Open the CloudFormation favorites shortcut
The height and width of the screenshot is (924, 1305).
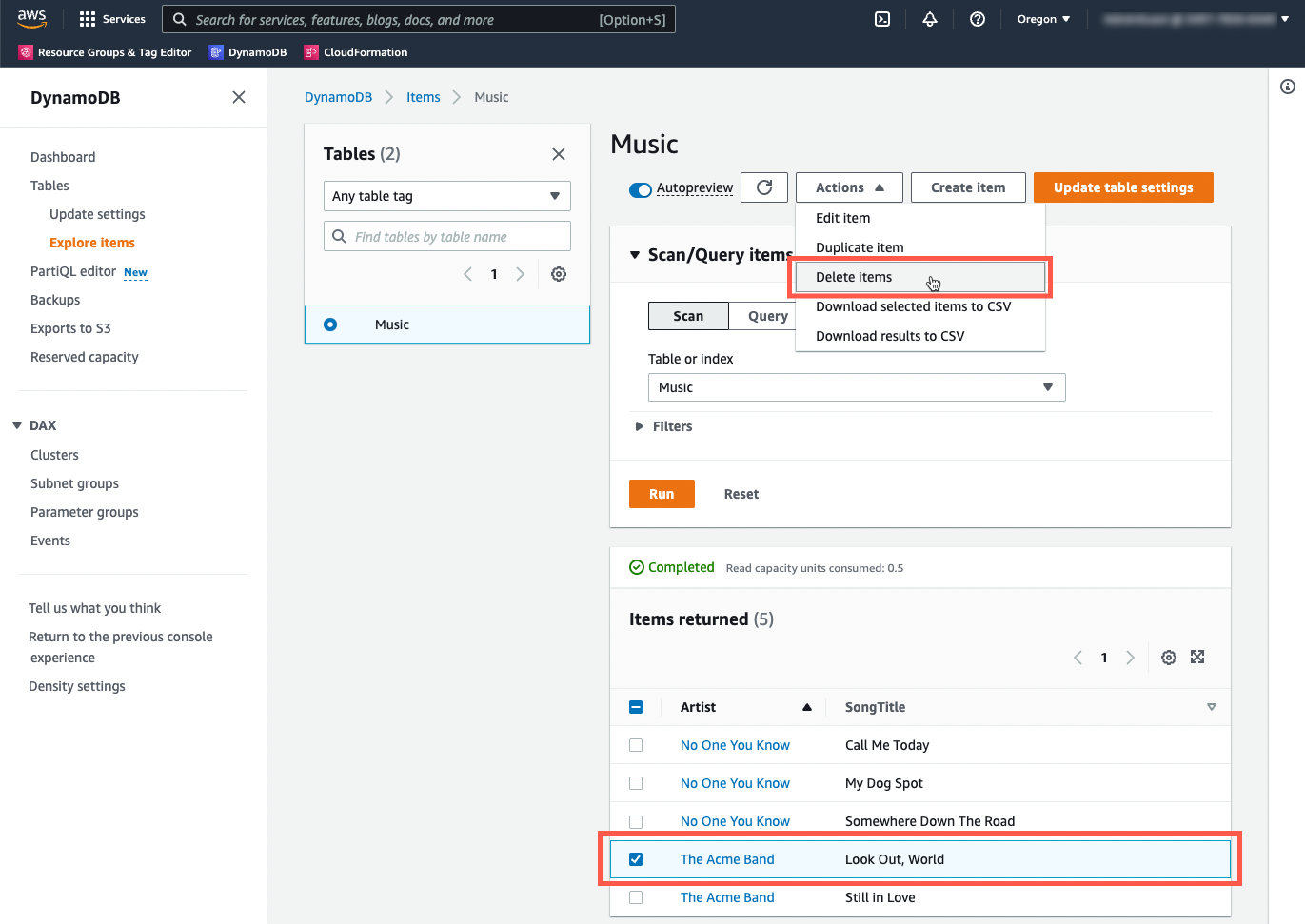(x=356, y=52)
